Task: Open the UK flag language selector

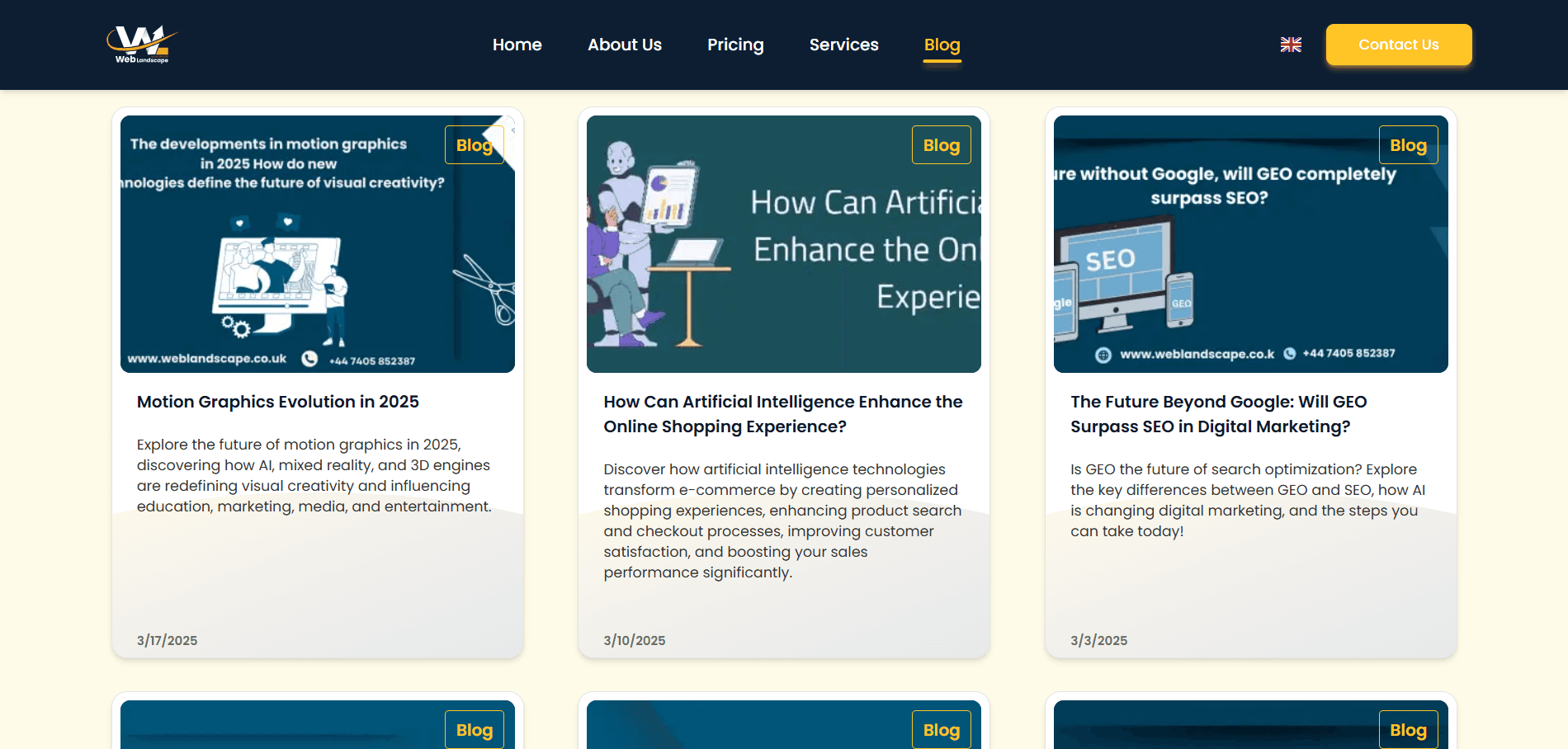Action: coord(1291,45)
